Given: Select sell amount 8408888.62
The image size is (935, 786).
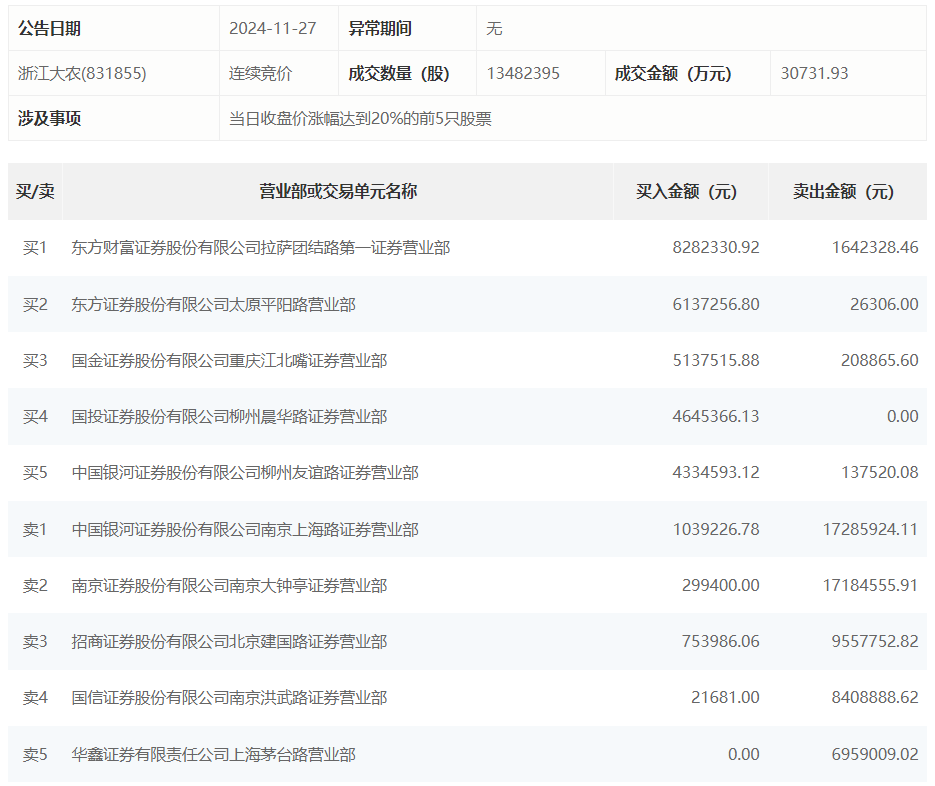Looking at the screenshot, I should pyautogui.click(x=875, y=697).
